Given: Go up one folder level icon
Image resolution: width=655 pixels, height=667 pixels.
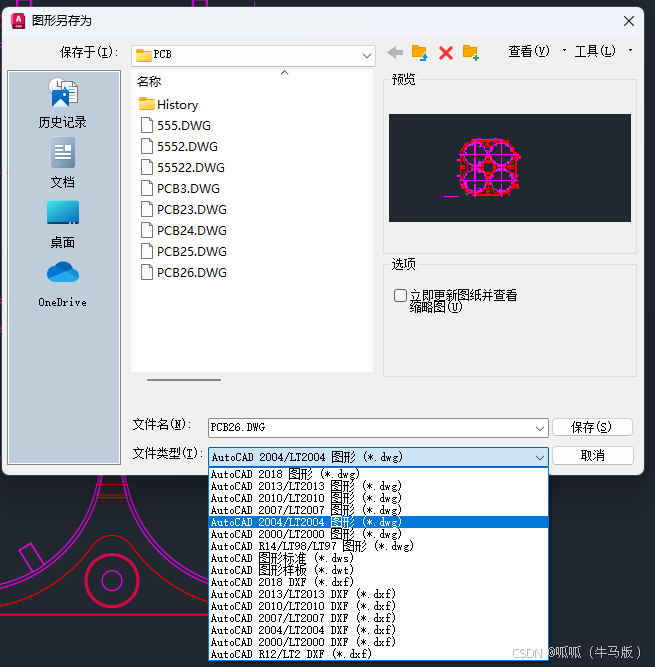Looking at the screenshot, I should point(419,53).
